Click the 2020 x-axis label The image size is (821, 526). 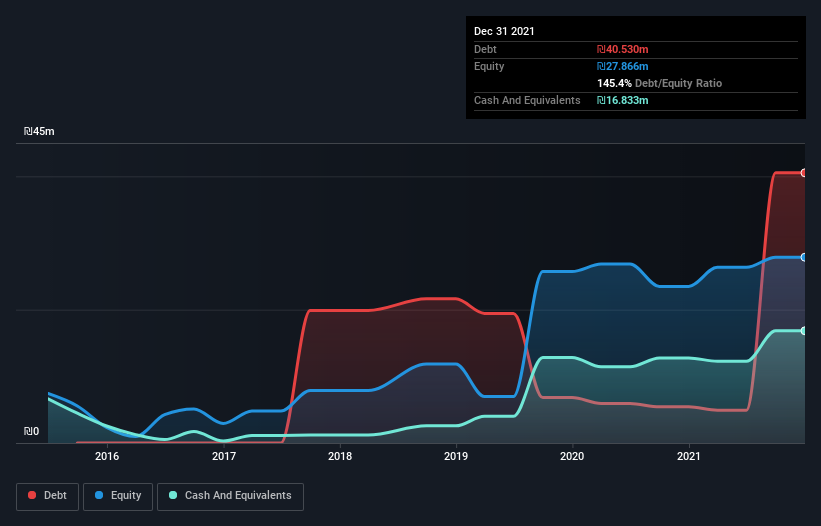tap(572, 456)
